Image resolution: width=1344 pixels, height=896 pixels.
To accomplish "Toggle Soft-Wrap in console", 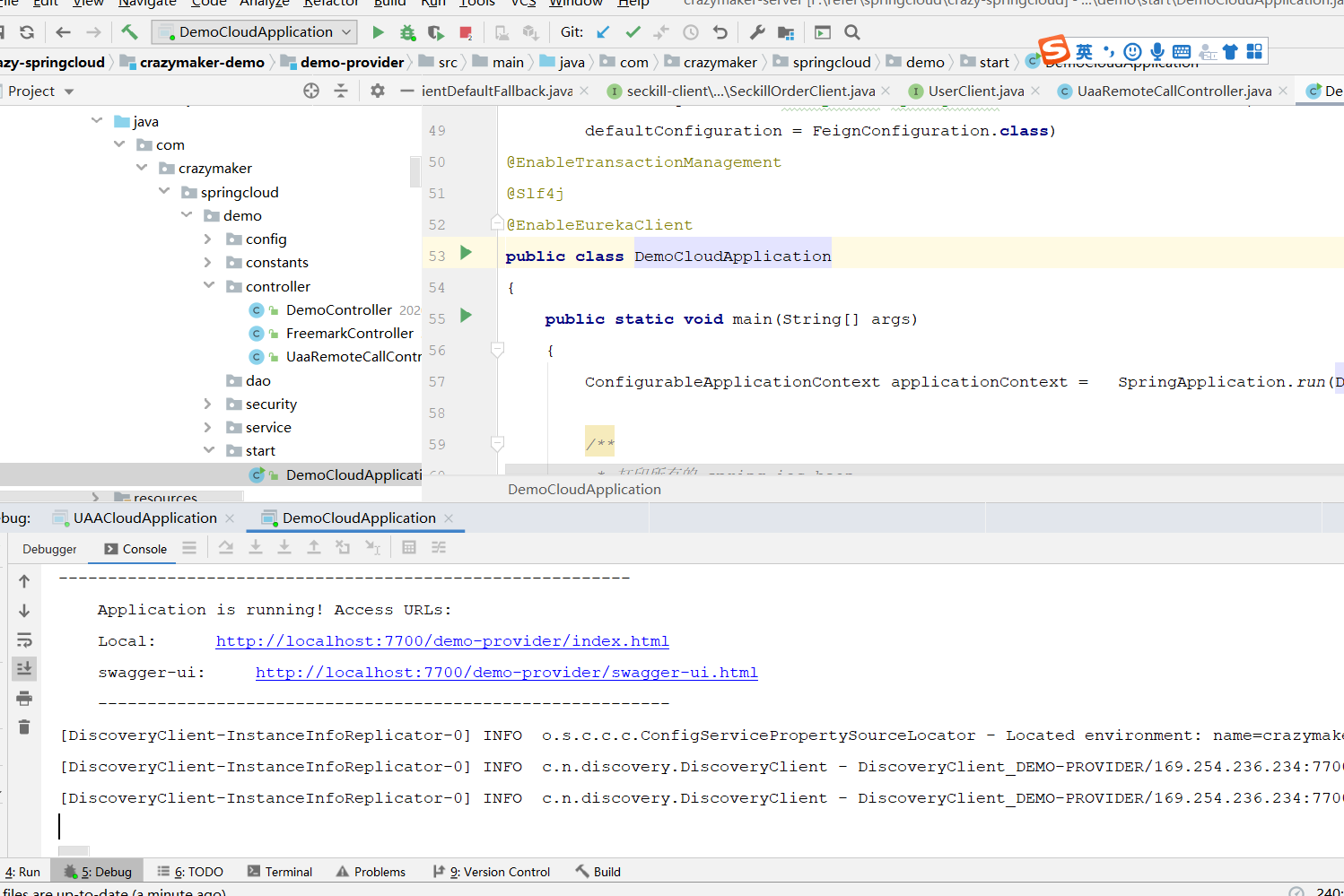I will (x=24, y=639).
